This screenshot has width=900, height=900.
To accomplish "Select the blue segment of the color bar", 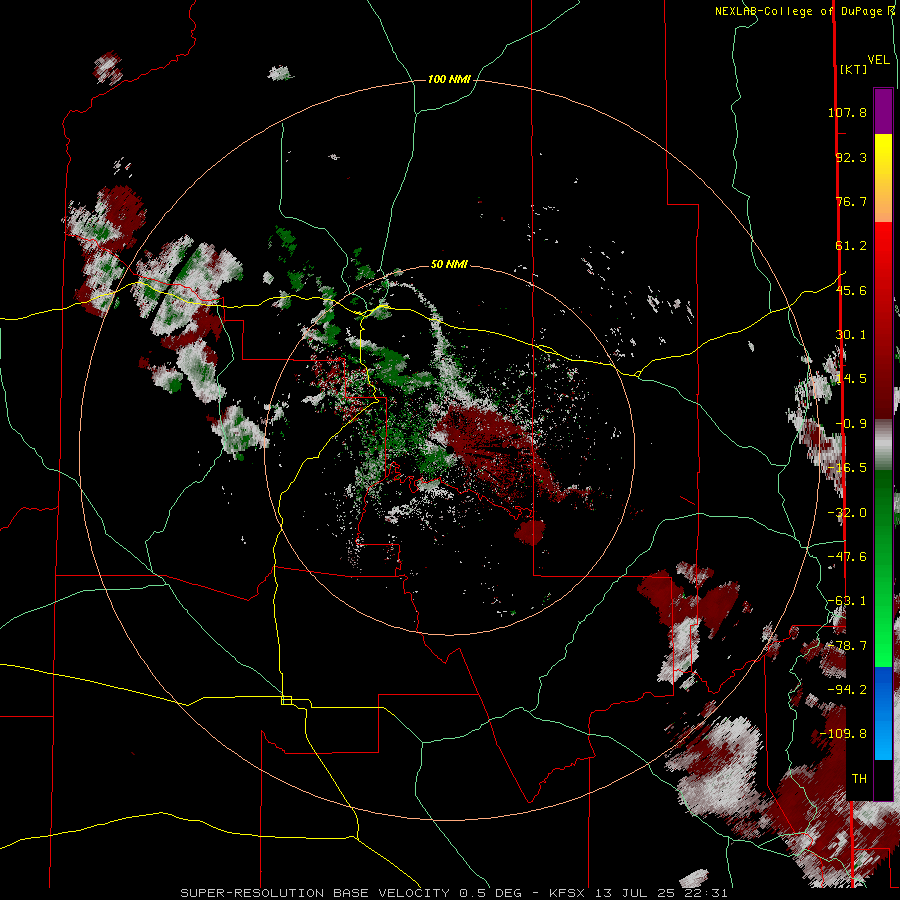I will coord(883,713).
